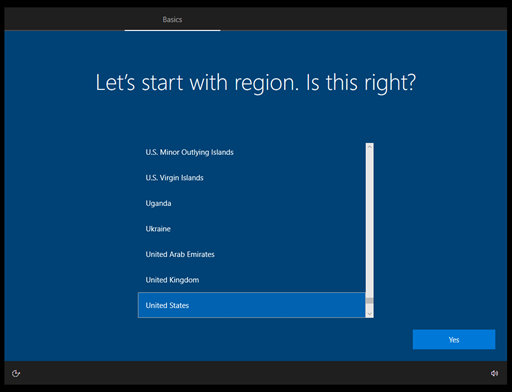Click the white underline beneath the Basics tab
The width and height of the screenshot is (512, 392).
[x=172, y=30]
